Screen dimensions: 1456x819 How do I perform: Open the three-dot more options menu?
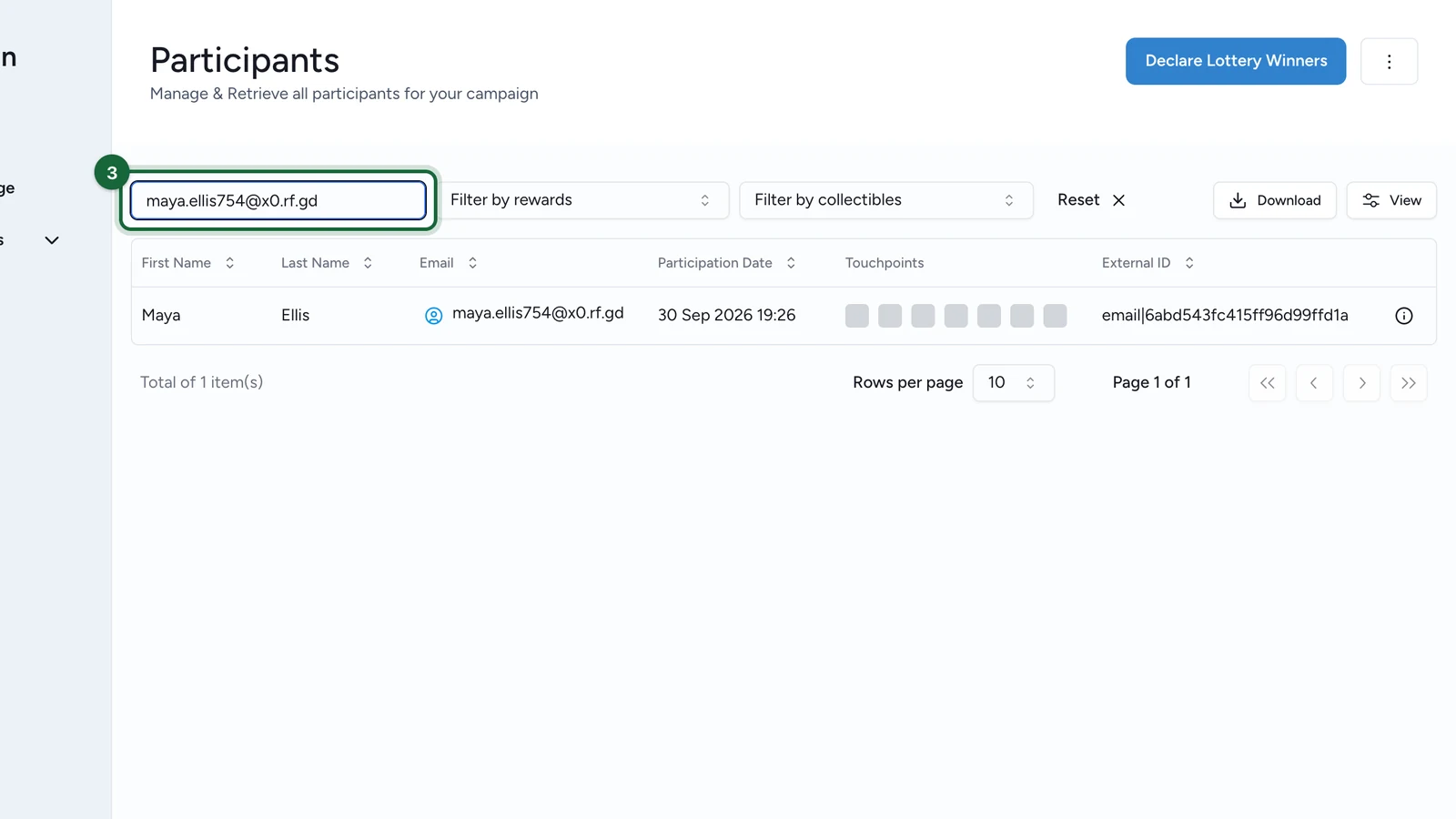(1389, 61)
